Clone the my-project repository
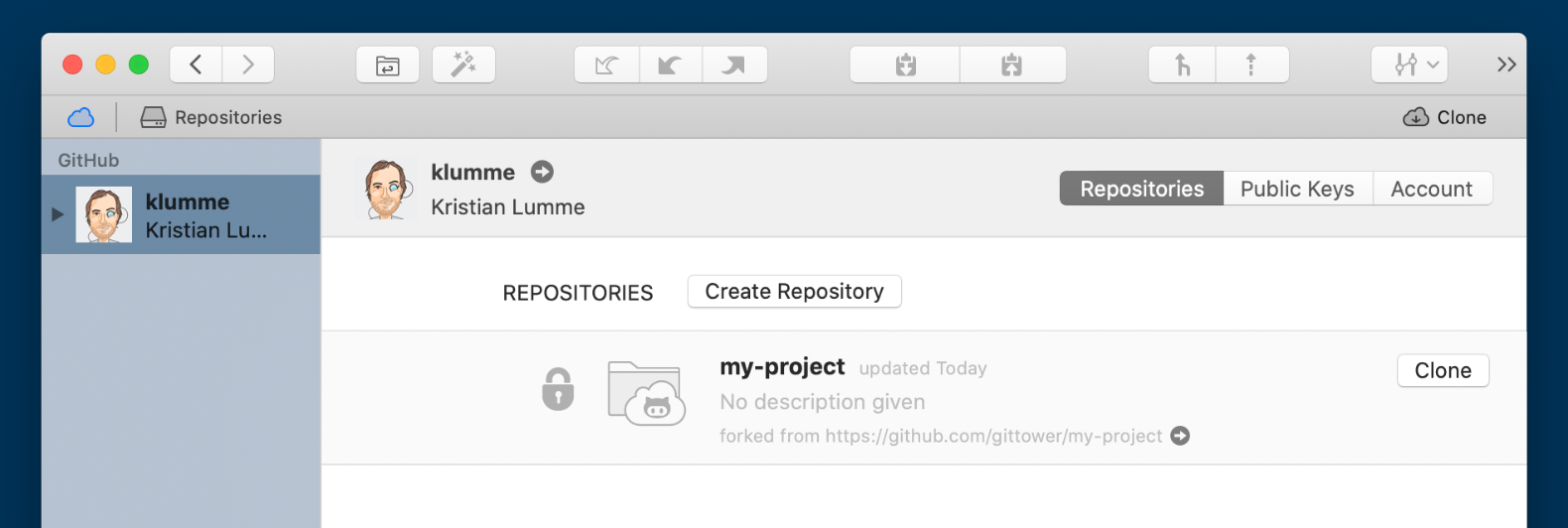Screen dimensions: 1568x528 1442,370
